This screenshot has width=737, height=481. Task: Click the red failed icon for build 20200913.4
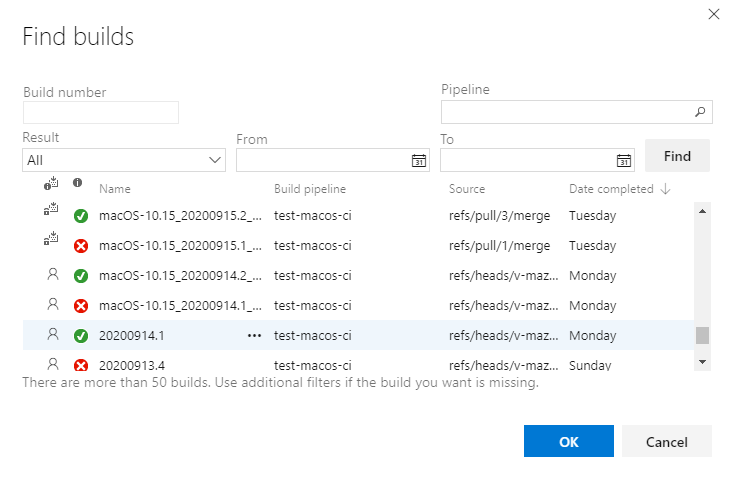point(81,366)
